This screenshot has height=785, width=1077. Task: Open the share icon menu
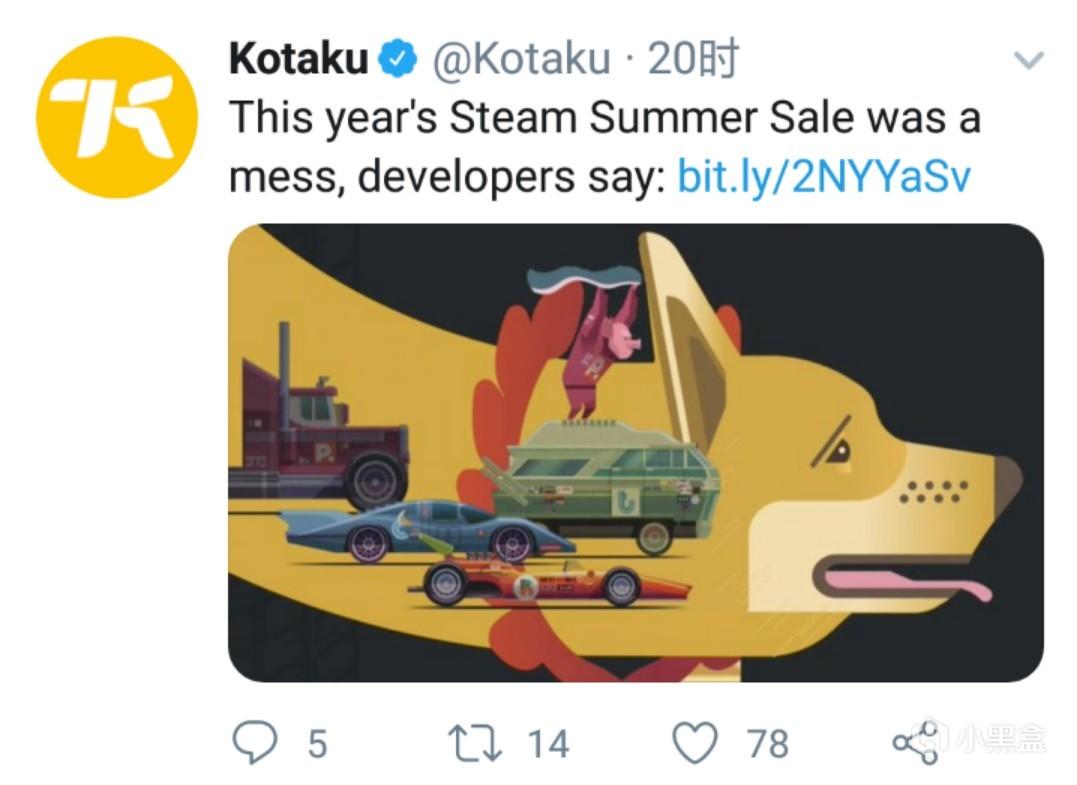click(916, 743)
